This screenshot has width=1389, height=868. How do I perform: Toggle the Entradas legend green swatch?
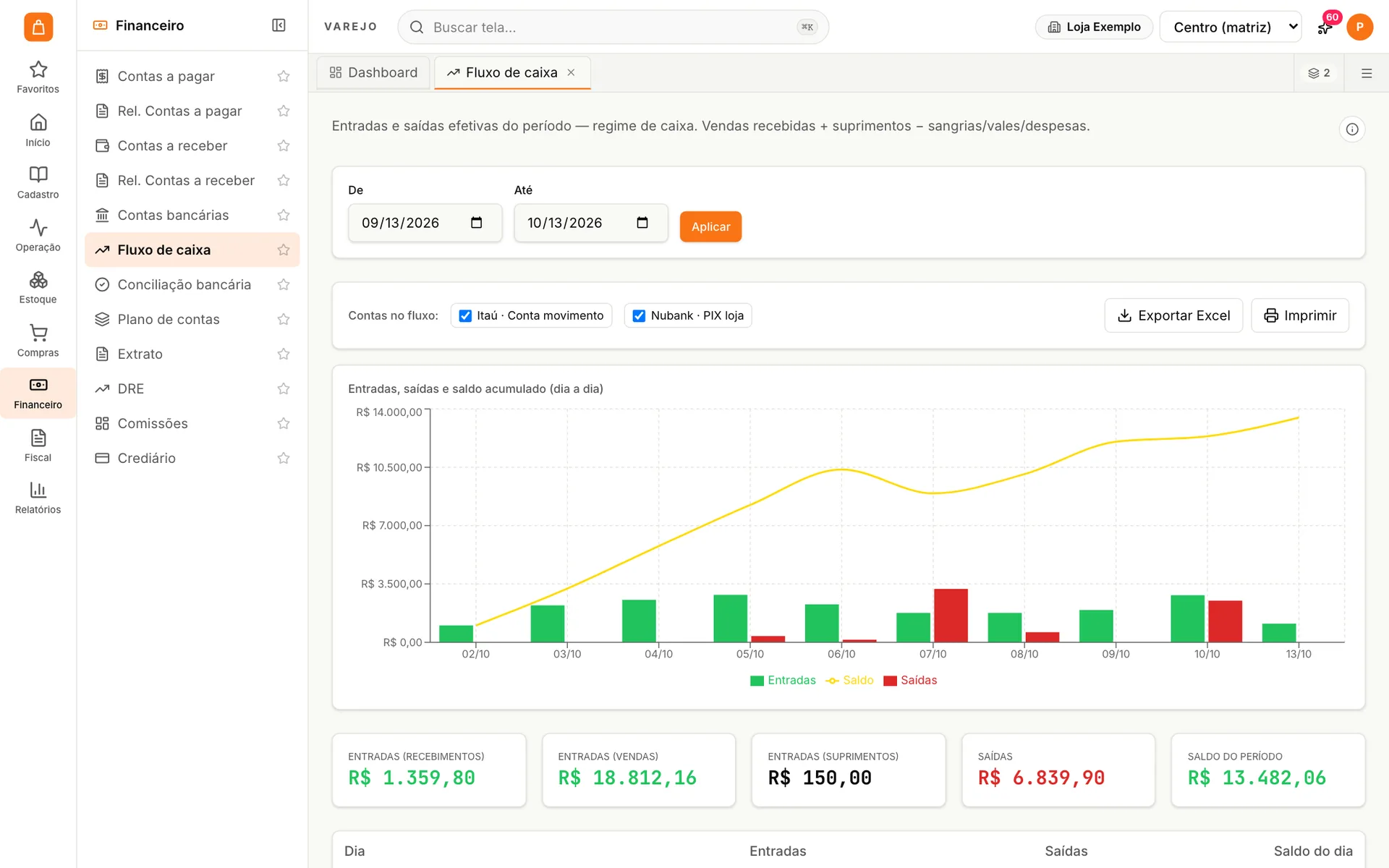click(757, 681)
